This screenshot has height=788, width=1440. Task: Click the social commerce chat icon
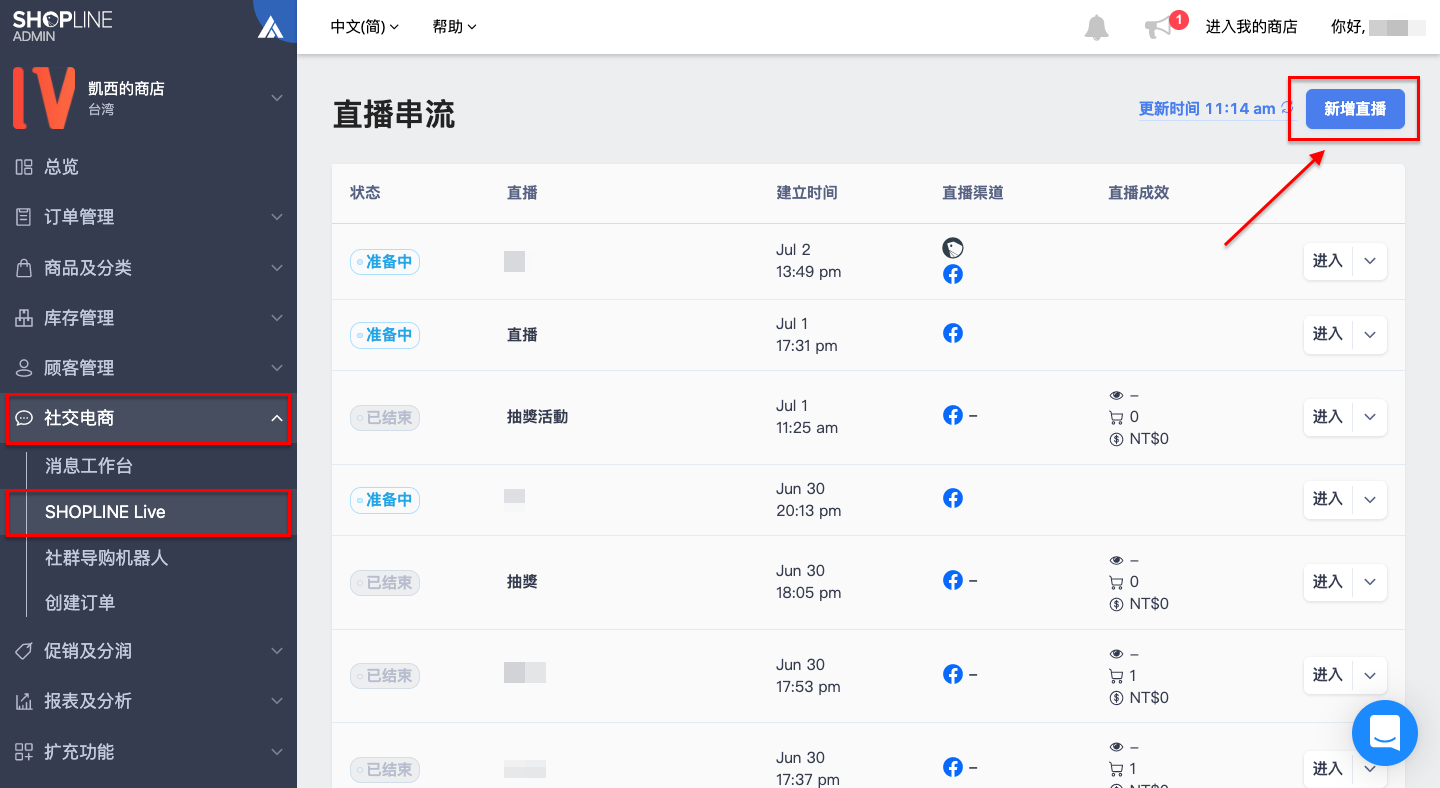coord(25,418)
